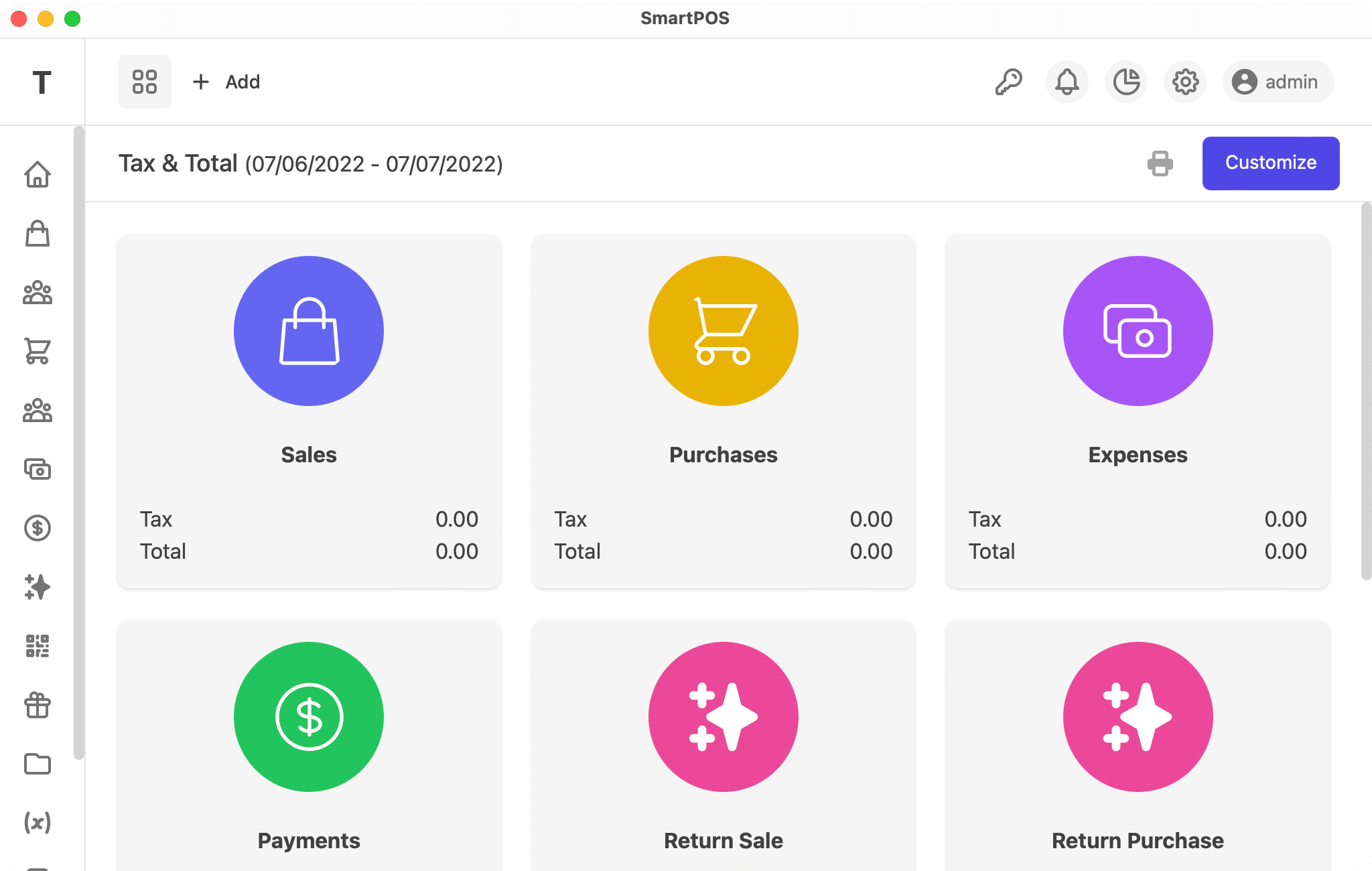Open the dollar coin sidebar icon

point(38,528)
